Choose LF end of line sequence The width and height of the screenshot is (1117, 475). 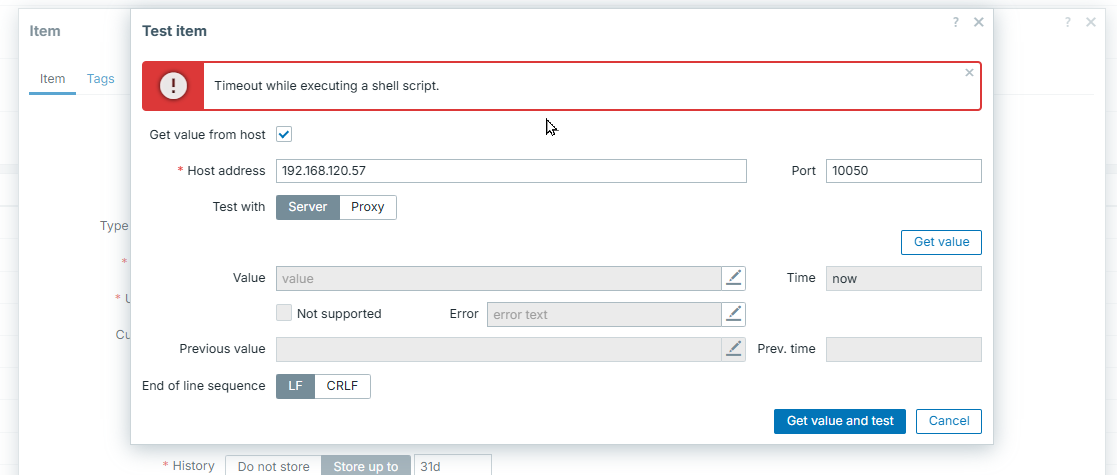click(x=295, y=386)
